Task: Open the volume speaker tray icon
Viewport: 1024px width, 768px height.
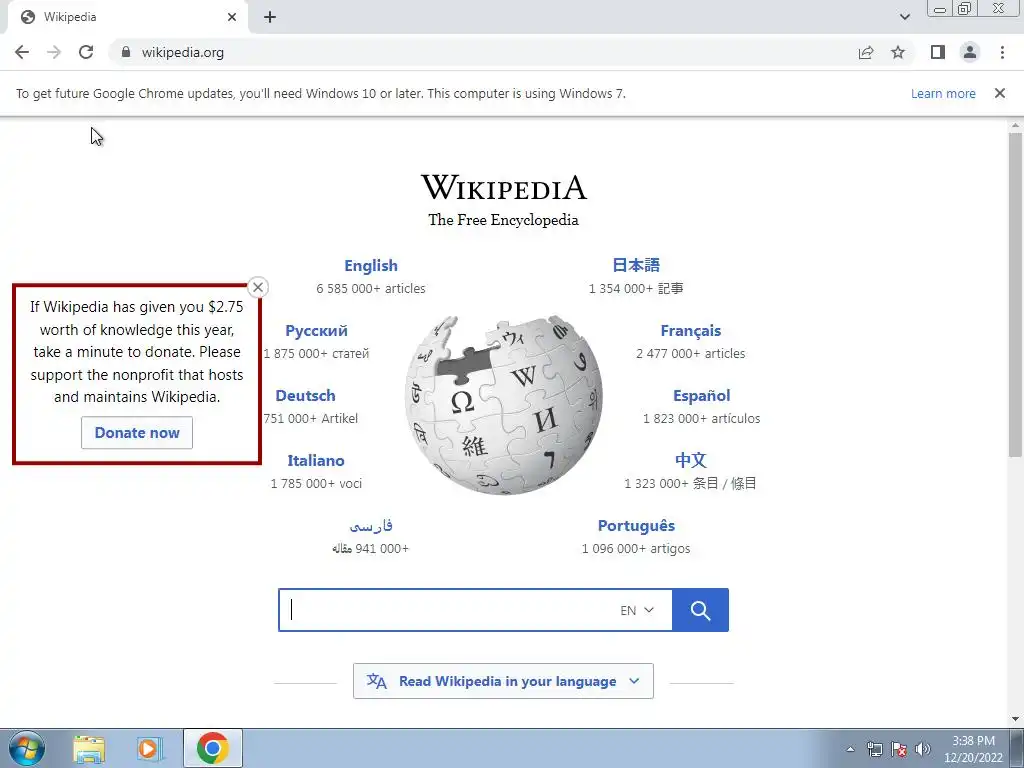Action: coord(923,749)
